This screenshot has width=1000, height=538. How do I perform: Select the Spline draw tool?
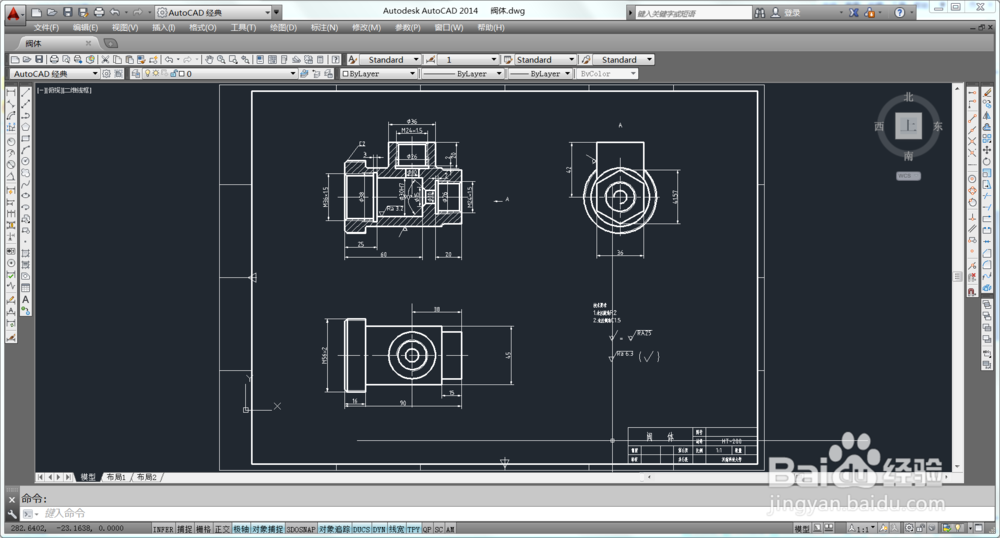point(26,184)
